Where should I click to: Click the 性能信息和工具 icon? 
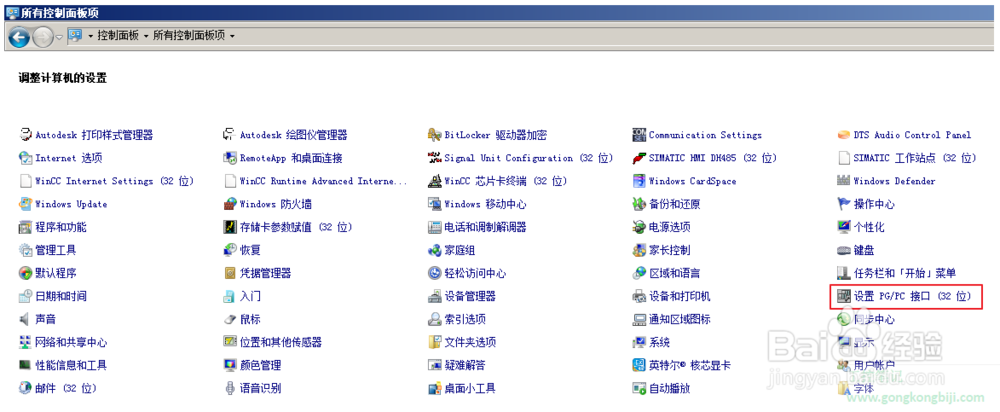click(26, 365)
